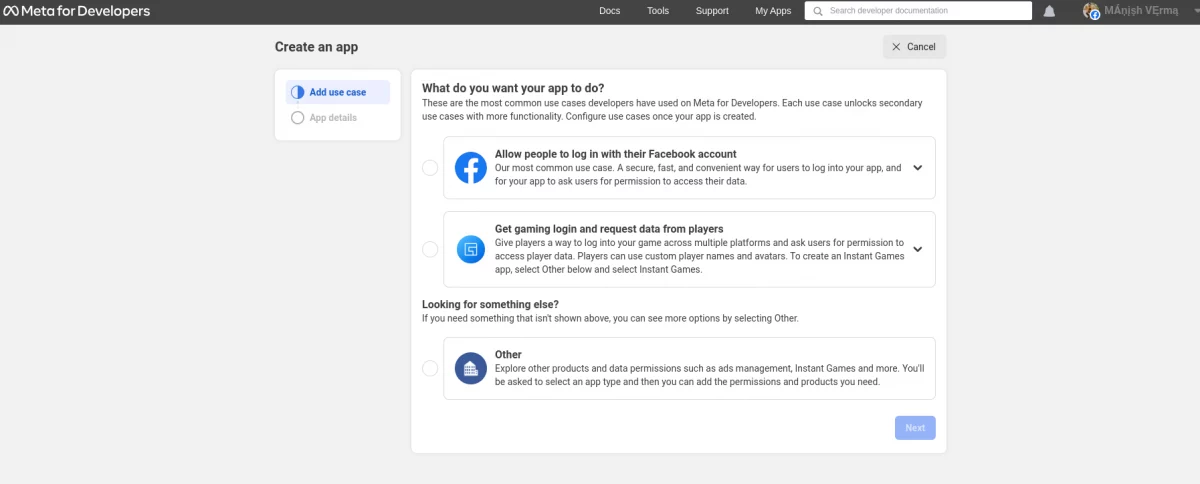The width and height of the screenshot is (1200, 484).
Task: Click the App details step circle
Action: [297, 118]
